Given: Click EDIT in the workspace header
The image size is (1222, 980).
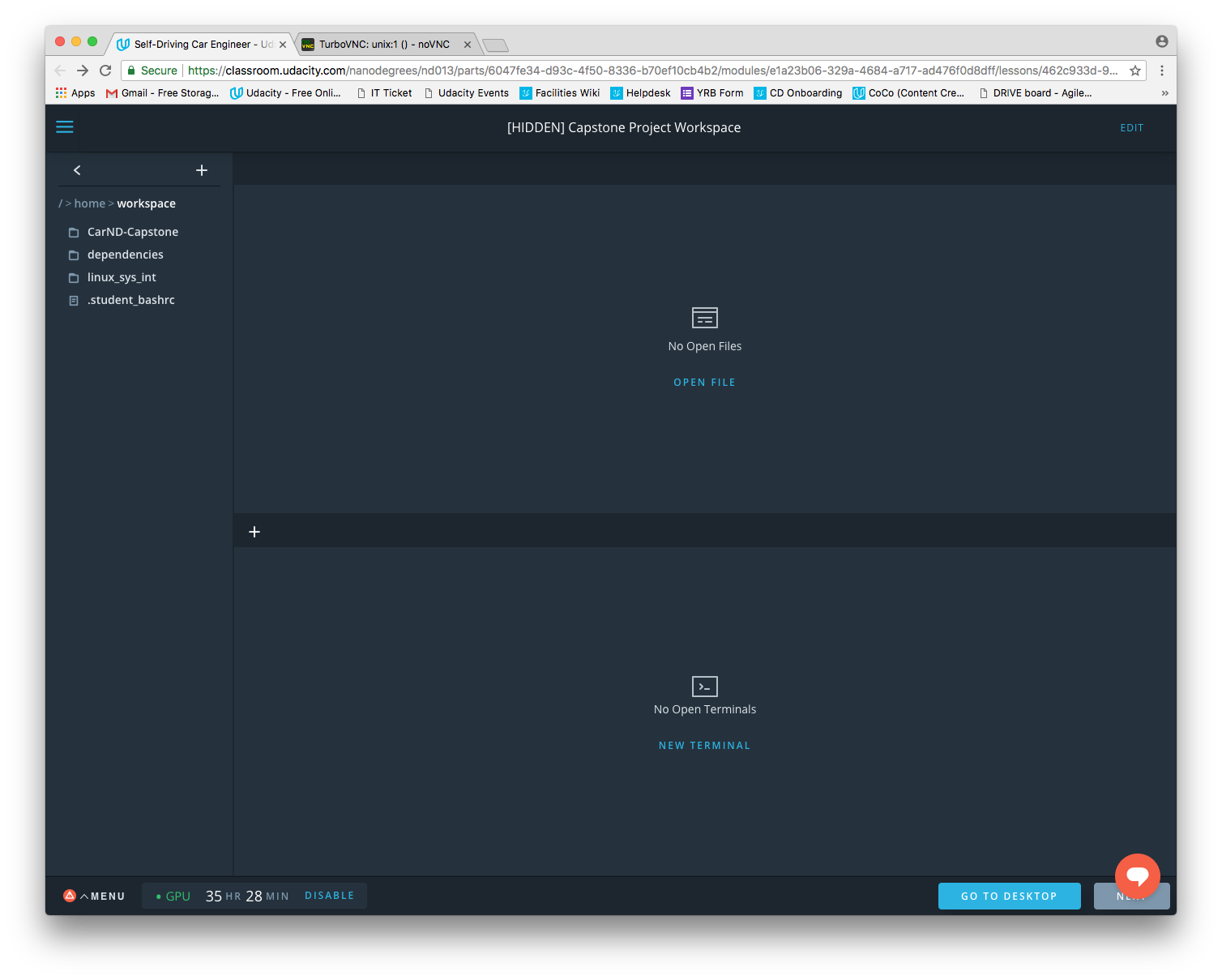Looking at the screenshot, I should (x=1131, y=127).
